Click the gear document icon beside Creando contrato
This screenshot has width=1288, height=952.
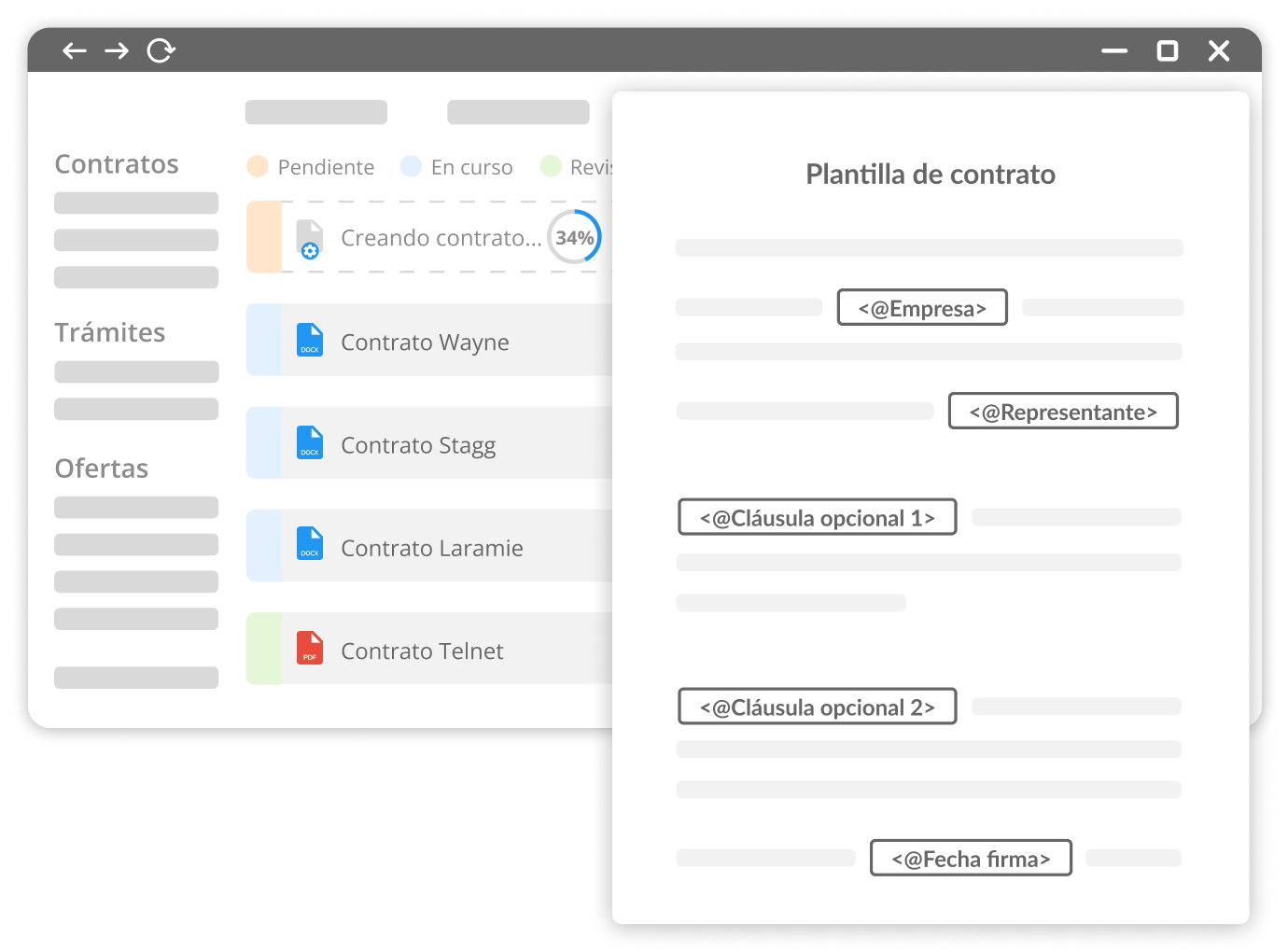pyautogui.click(x=310, y=239)
